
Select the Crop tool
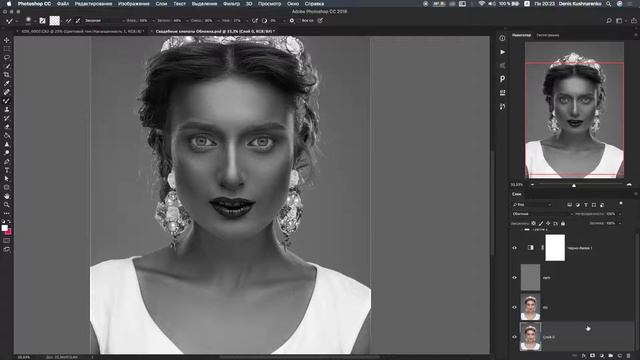(x=7, y=75)
